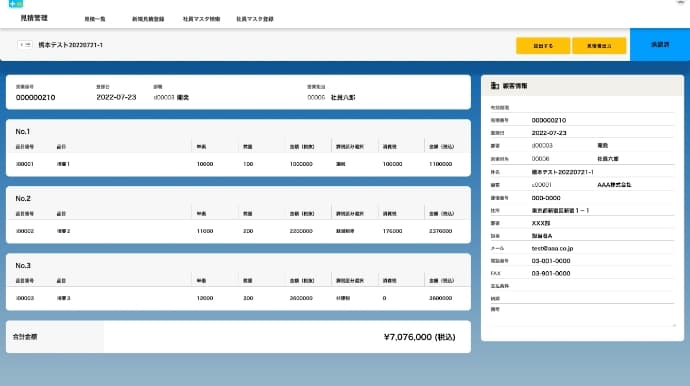Go to 社員マスタ登録 page
Screen dimensions: 690x386
click(x=255, y=19)
